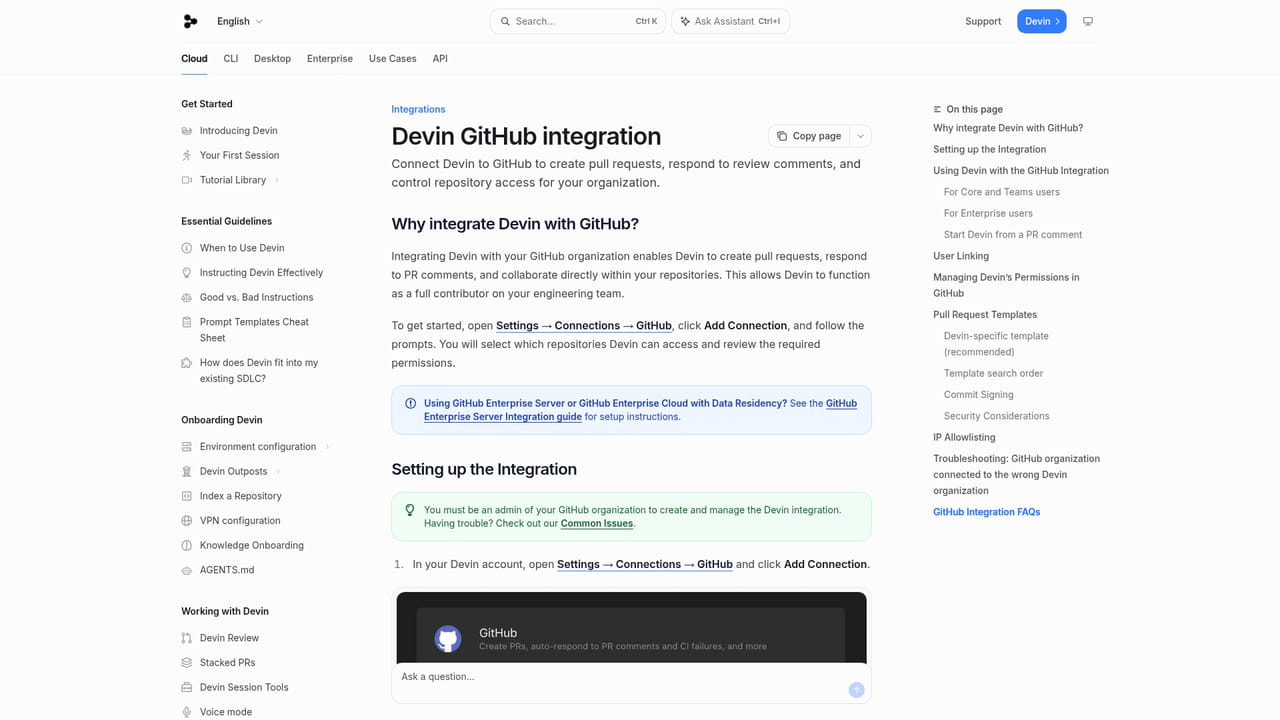
Task: Click the Devin logo icon
Action: [190, 21]
